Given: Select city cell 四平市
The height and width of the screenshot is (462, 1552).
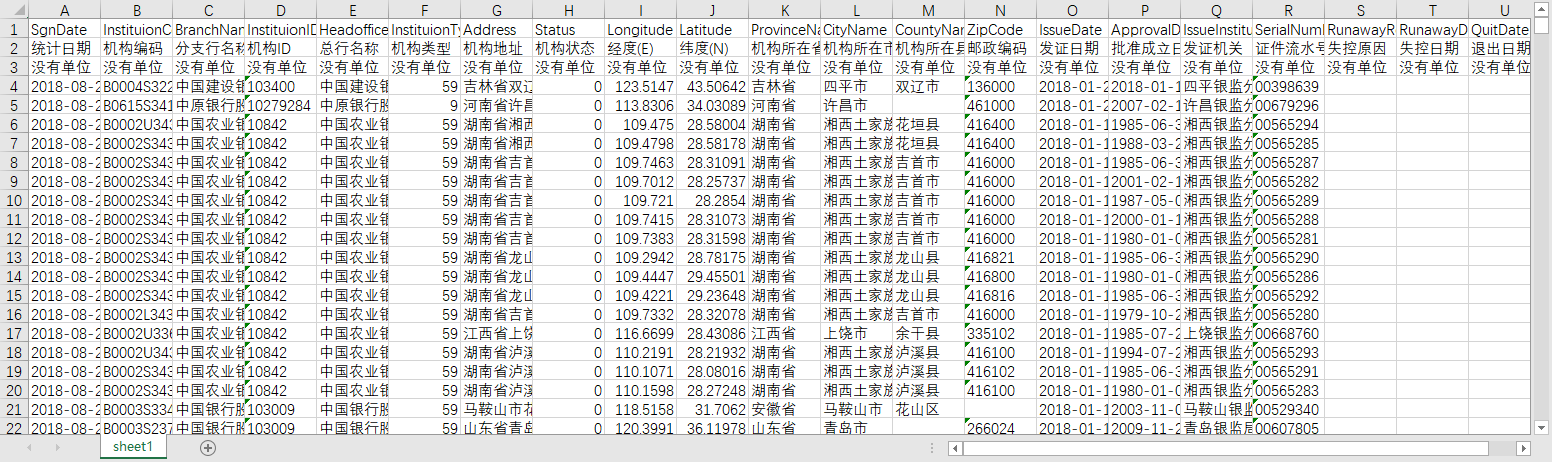Looking at the screenshot, I should [x=856, y=87].
